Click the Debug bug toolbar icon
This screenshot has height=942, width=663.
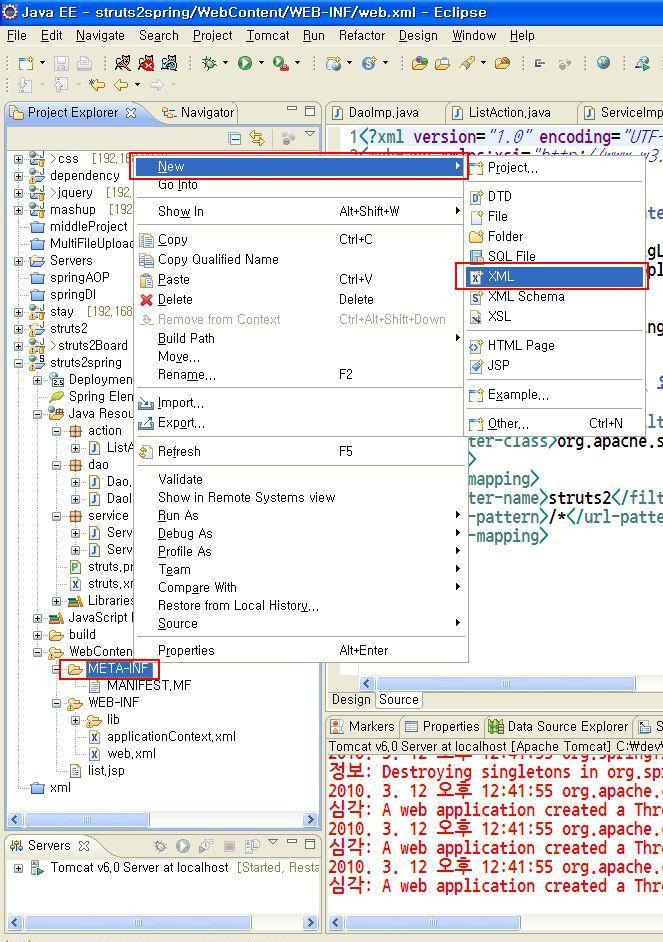tap(210, 62)
